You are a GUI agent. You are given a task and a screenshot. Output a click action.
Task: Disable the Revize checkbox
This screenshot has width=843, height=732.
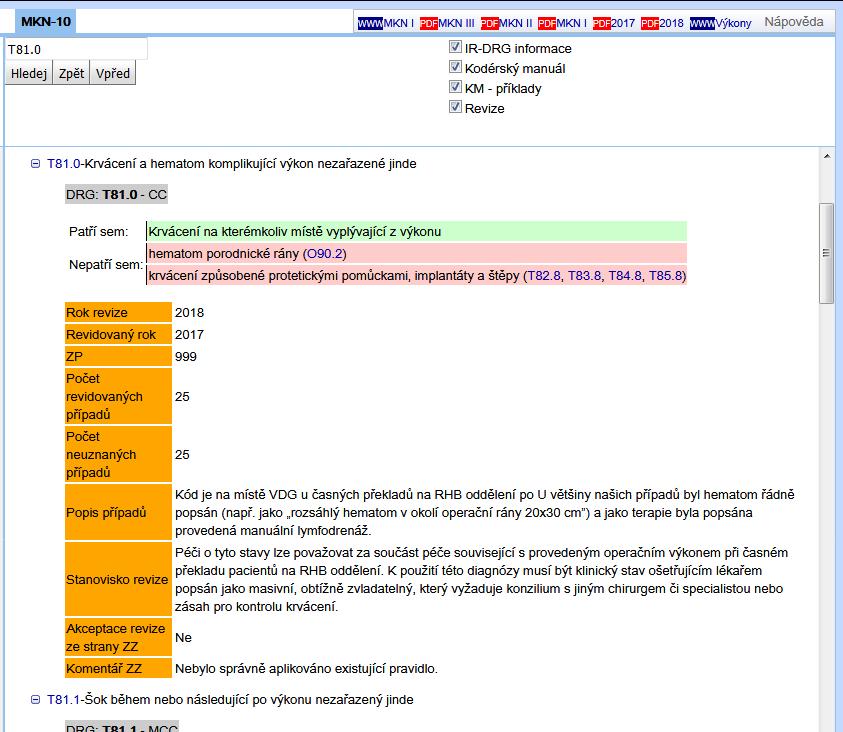tap(455, 107)
